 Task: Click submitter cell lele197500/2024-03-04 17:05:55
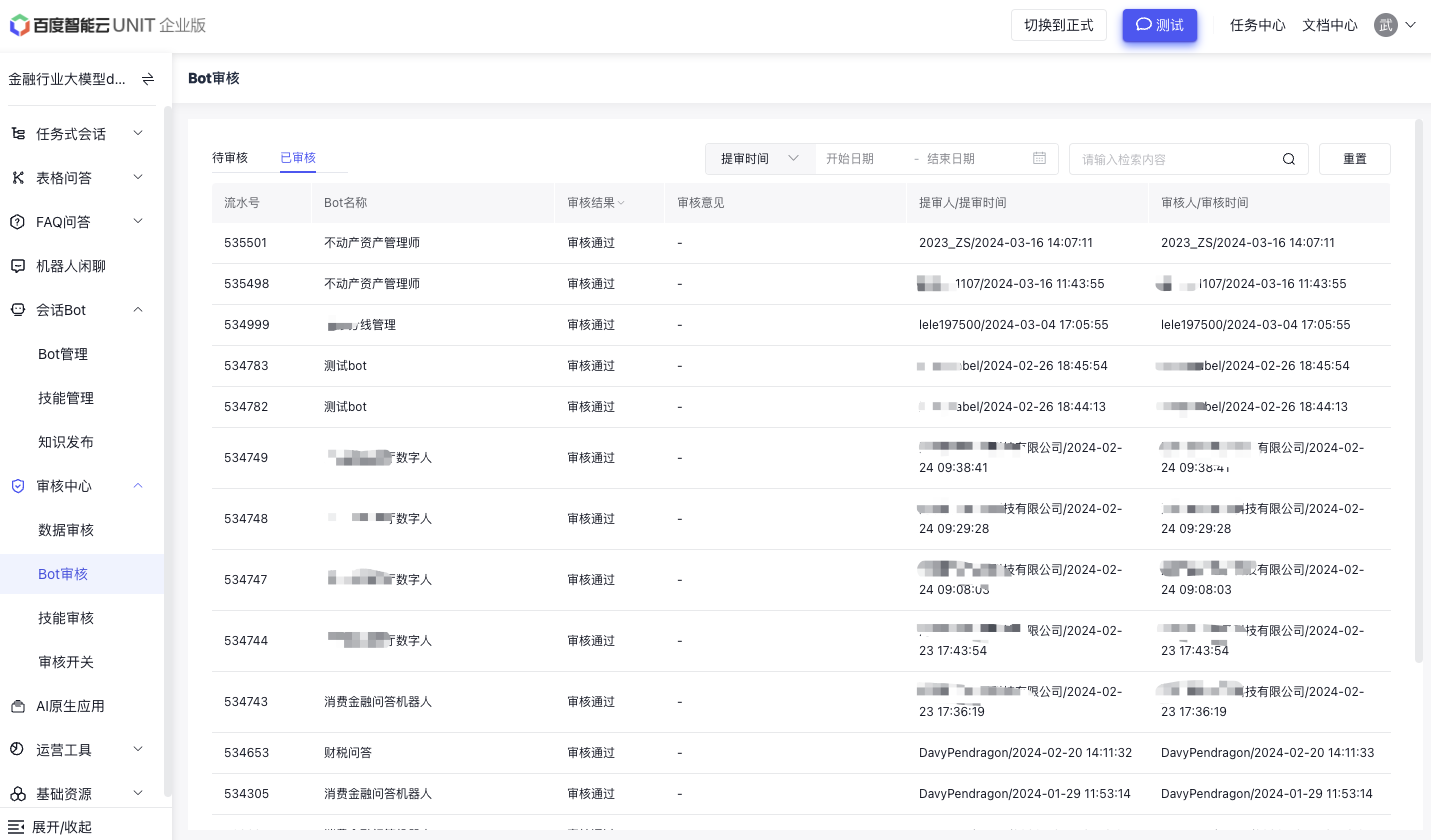(1014, 325)
